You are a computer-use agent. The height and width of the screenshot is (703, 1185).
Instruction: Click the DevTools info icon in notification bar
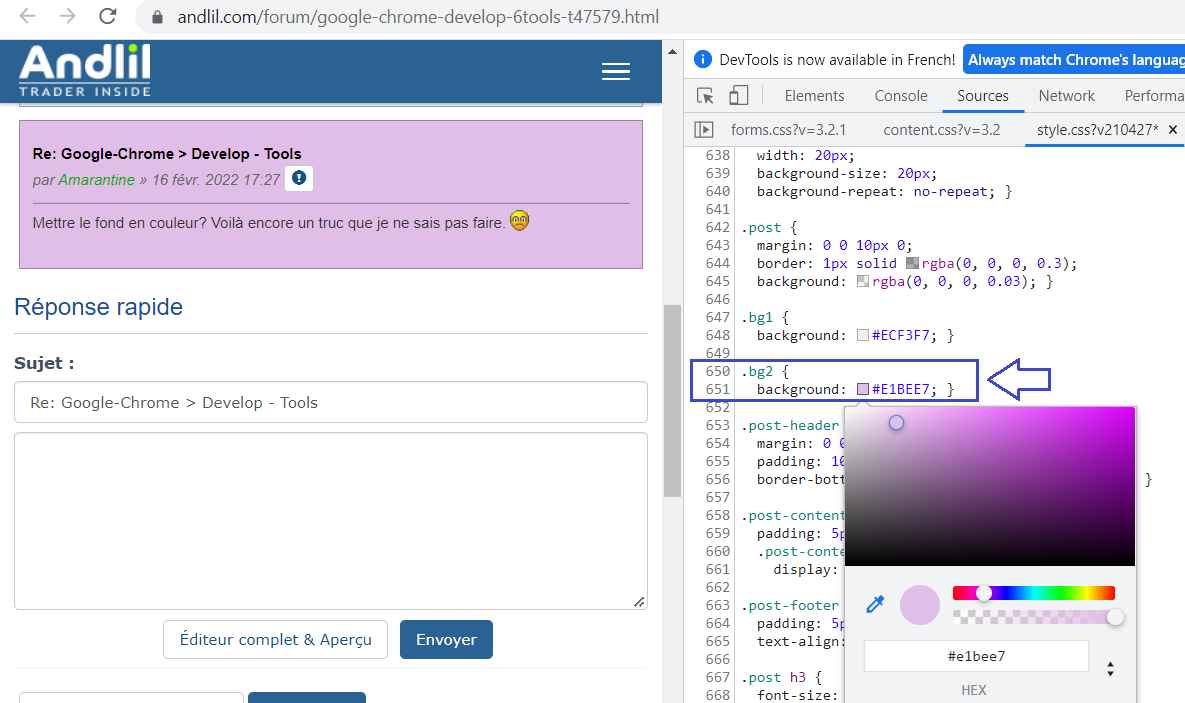click(x=702, y=59)
